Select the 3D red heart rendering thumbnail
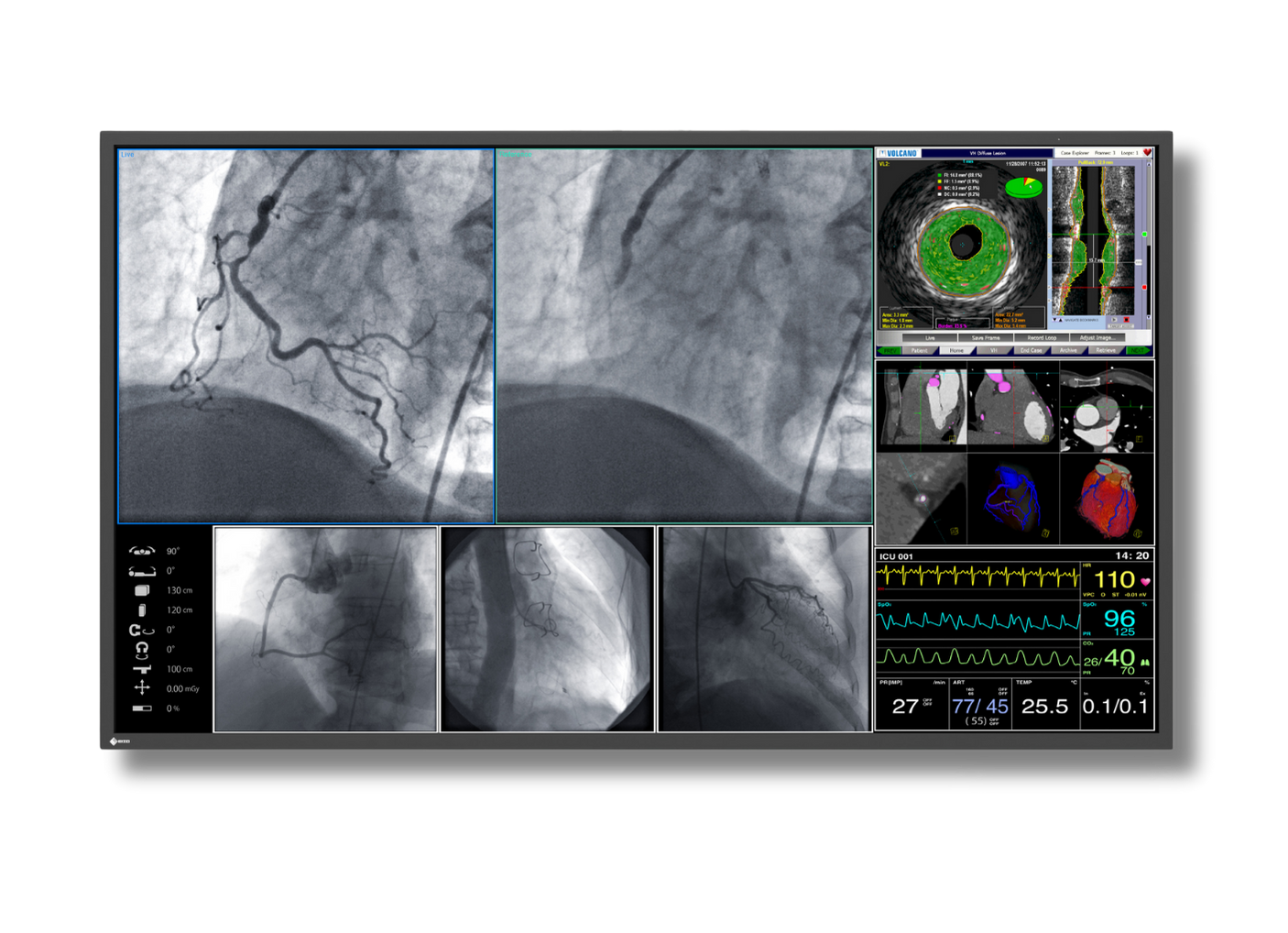 (x=1107, y=499)
